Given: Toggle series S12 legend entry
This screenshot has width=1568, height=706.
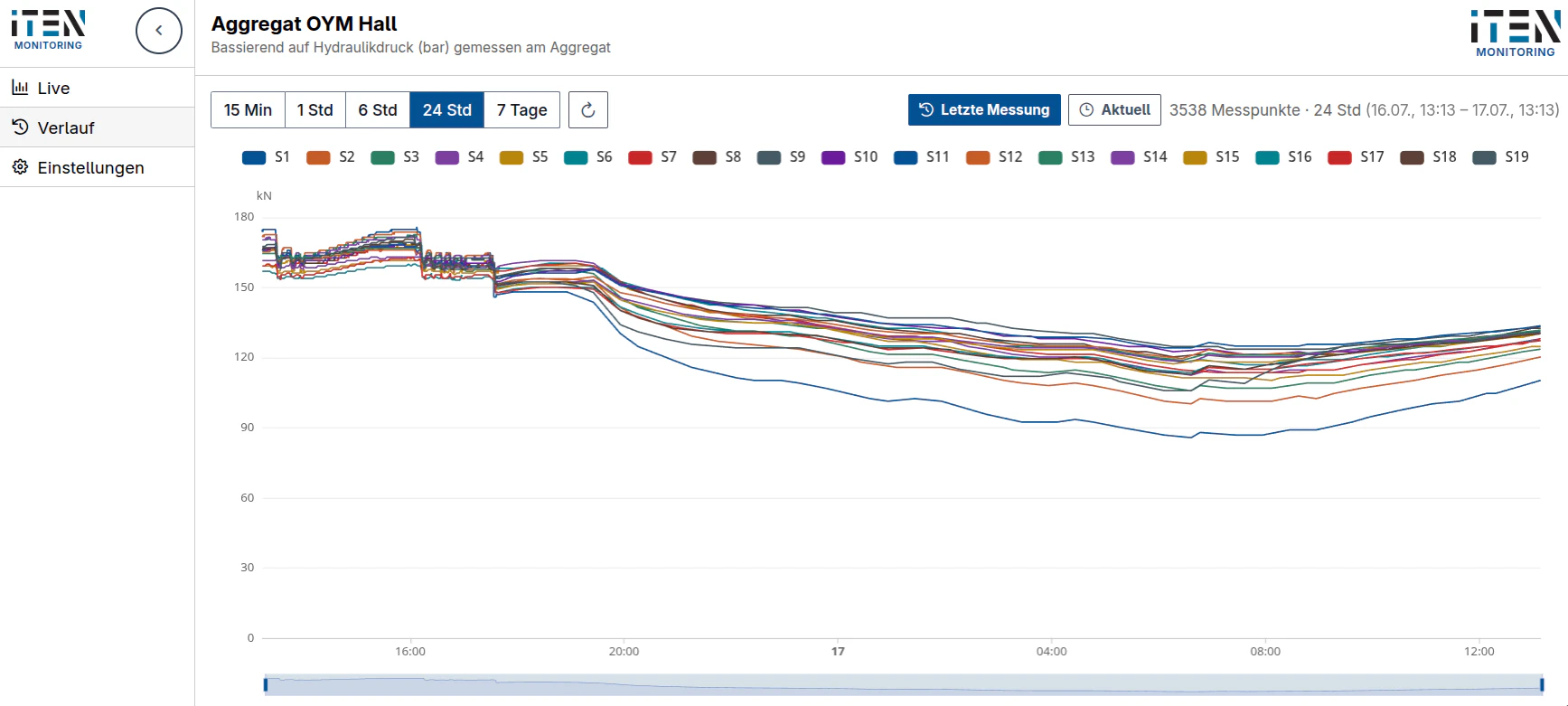Looking at the screenshot, I should pyautogui.click(x=994, y=157).
